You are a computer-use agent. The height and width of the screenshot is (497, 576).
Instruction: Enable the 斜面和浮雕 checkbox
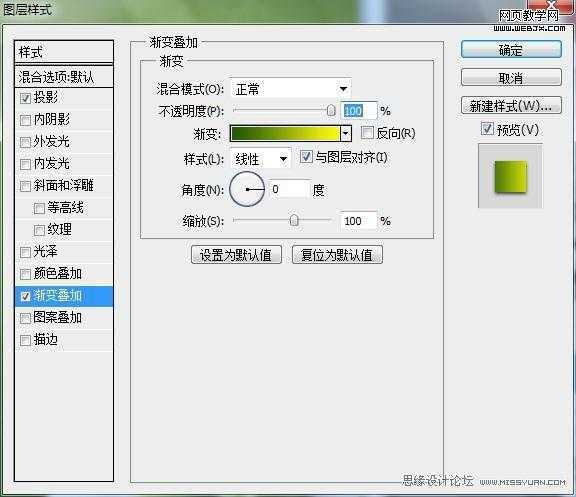pyautogui.click(x=25, y=186)
